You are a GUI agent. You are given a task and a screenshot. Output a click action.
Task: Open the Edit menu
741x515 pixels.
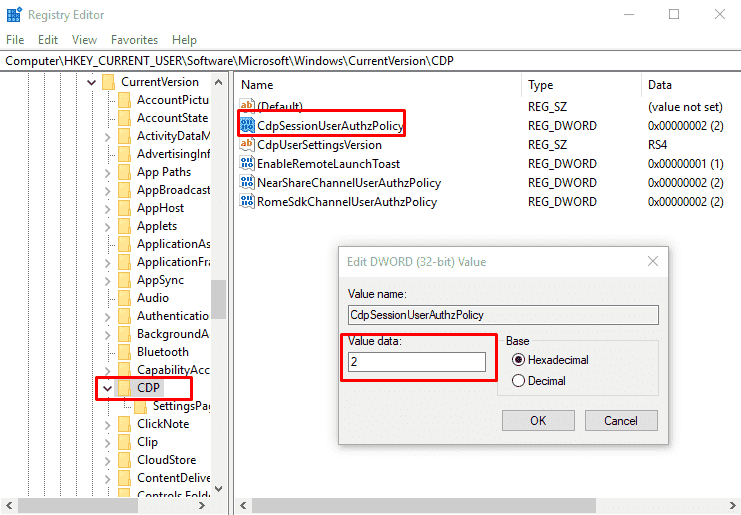click(x=48, y=40)
